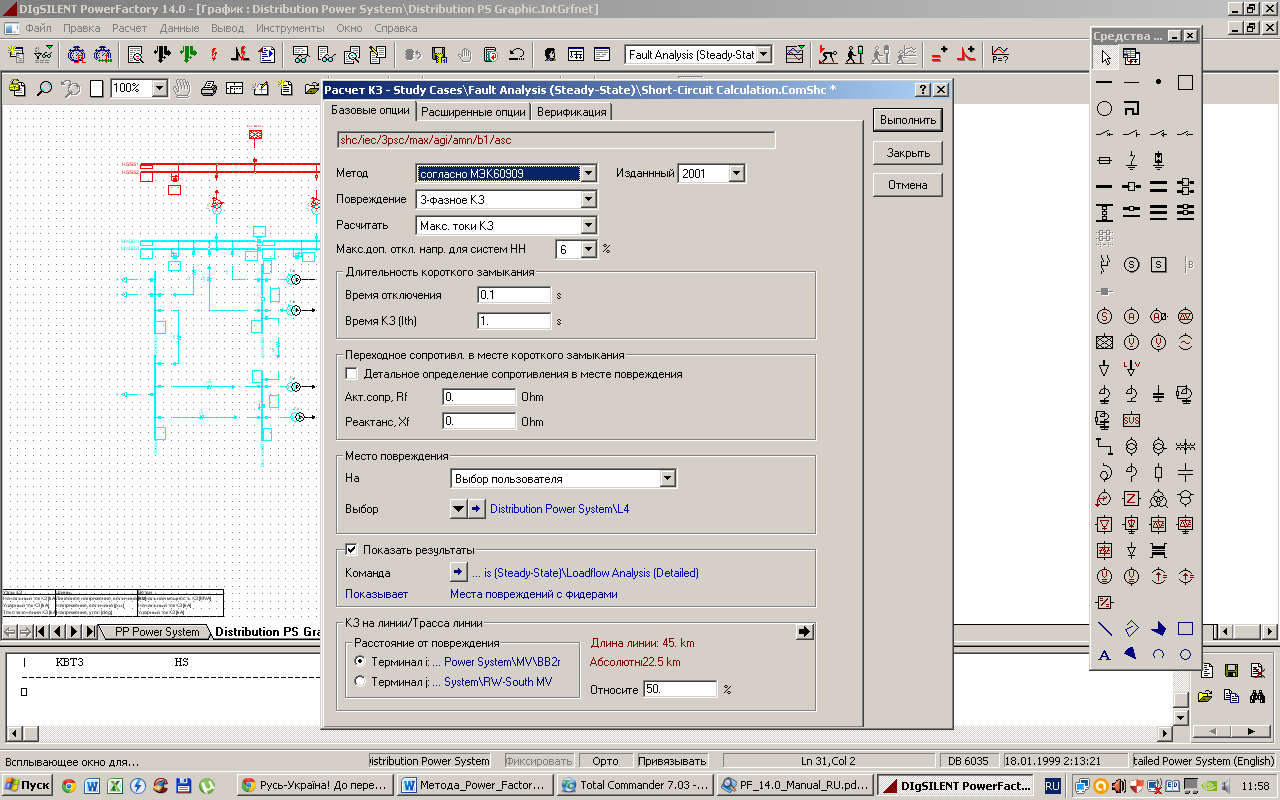Image resolution: width=1280 pixels, height=800 pixels.
Task: Click the Акт.сопр. Rf input field
Action: pyautogui.click(x=479, y=397)
